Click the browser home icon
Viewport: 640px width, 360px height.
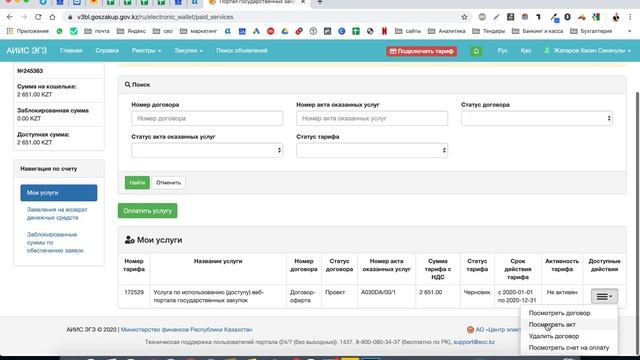tap(52, 17)
